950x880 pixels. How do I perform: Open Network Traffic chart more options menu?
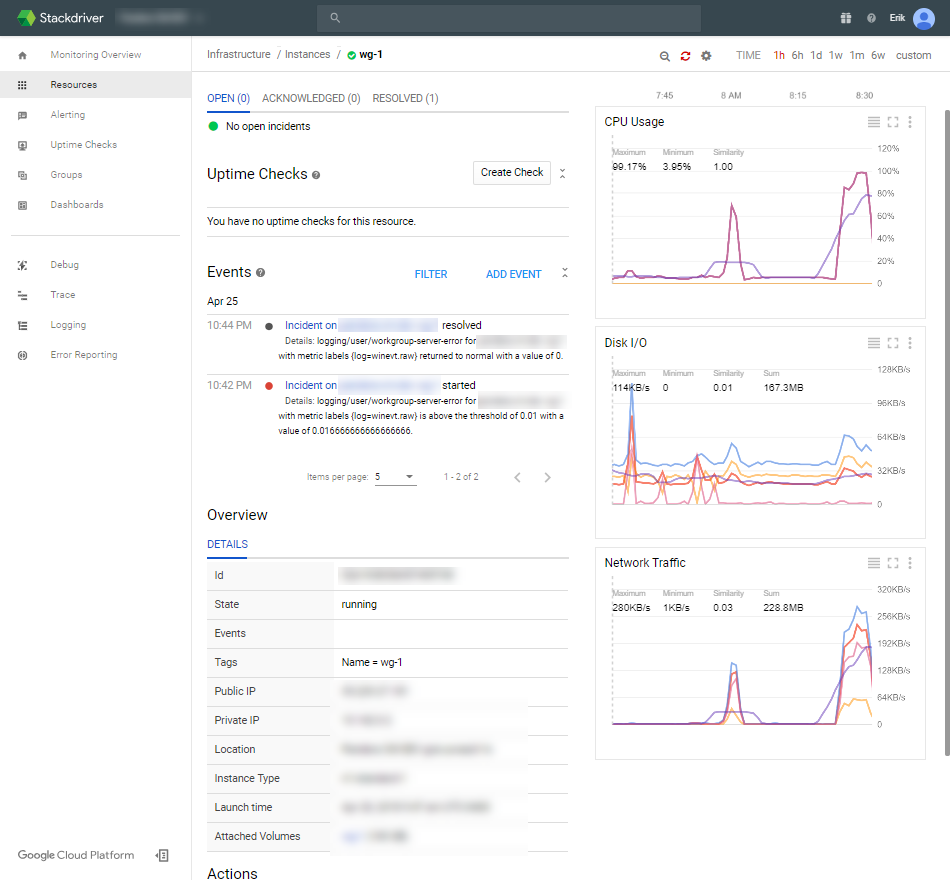910,563
